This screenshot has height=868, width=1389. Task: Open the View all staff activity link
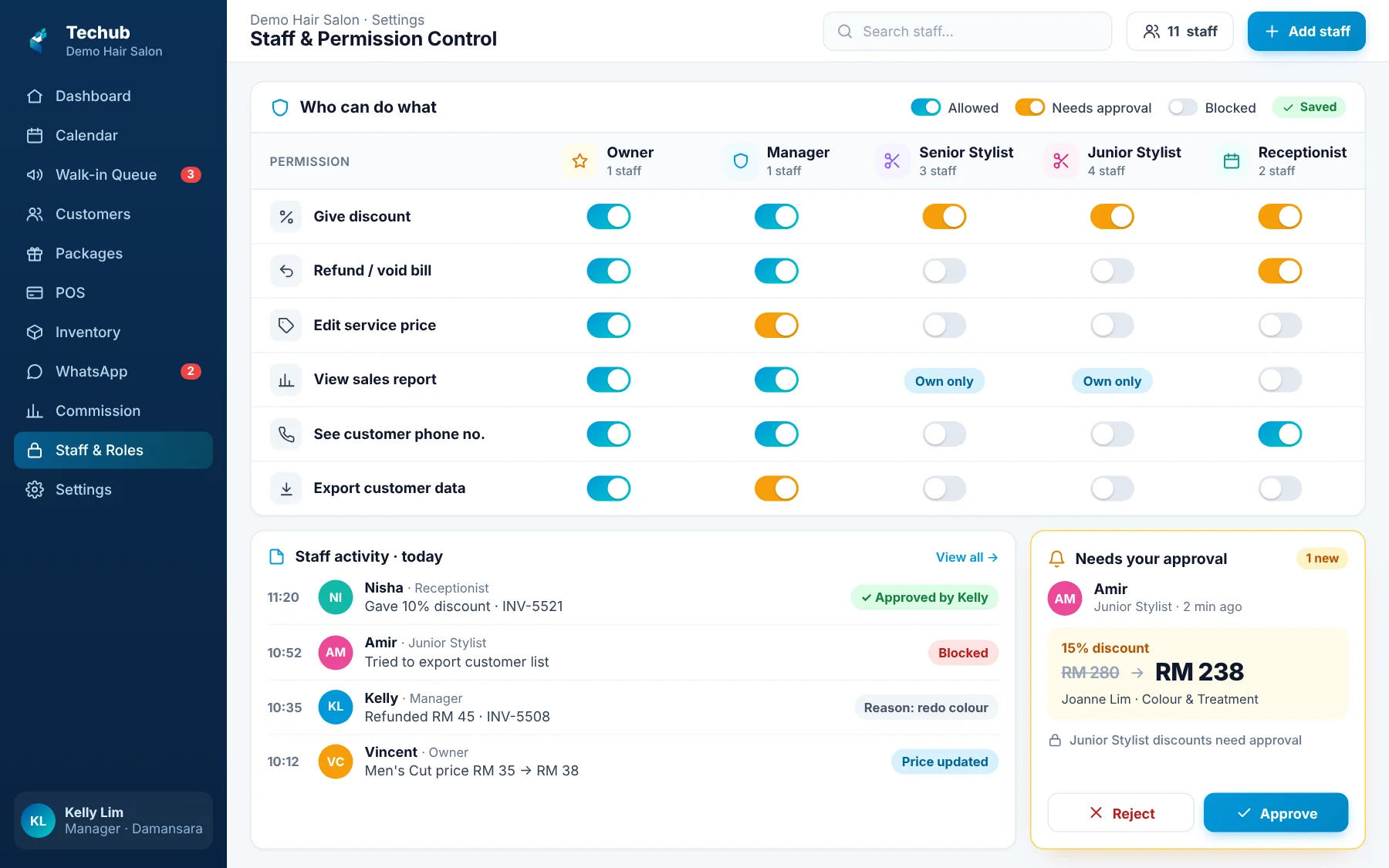pyautogui.click(x=967, y=557)
